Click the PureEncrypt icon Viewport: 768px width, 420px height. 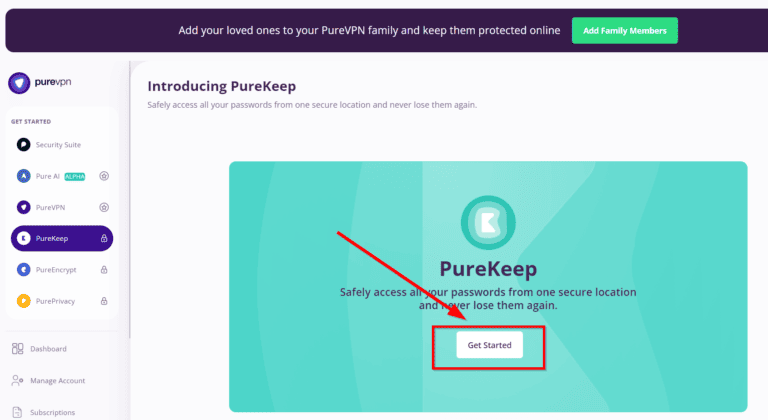pos(24,269)
